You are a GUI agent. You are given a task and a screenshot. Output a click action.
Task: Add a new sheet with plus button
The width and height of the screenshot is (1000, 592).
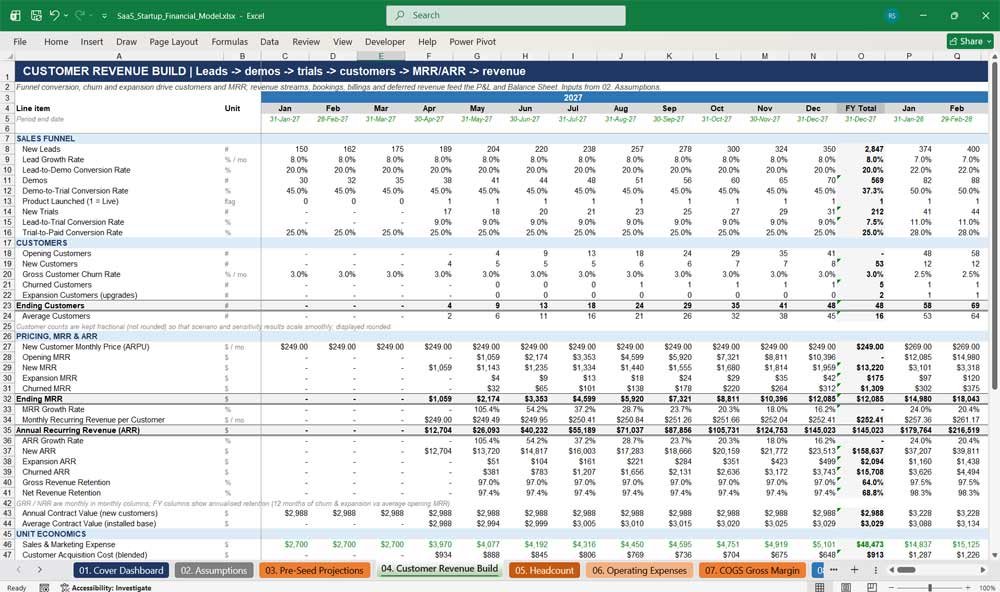point(855,570)
